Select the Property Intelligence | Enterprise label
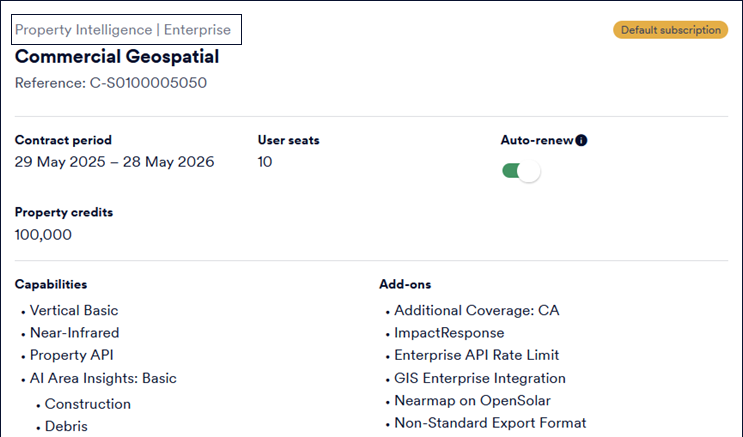The image size is (743, 437). 123,29
